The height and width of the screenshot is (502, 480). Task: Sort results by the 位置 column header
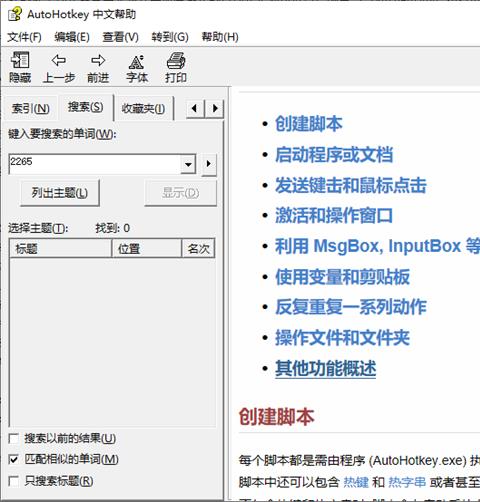(x=146, y=248)
